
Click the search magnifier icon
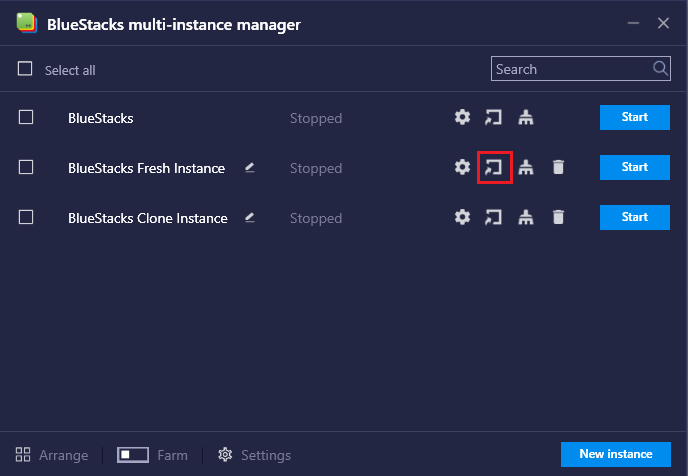click(660, 69)
